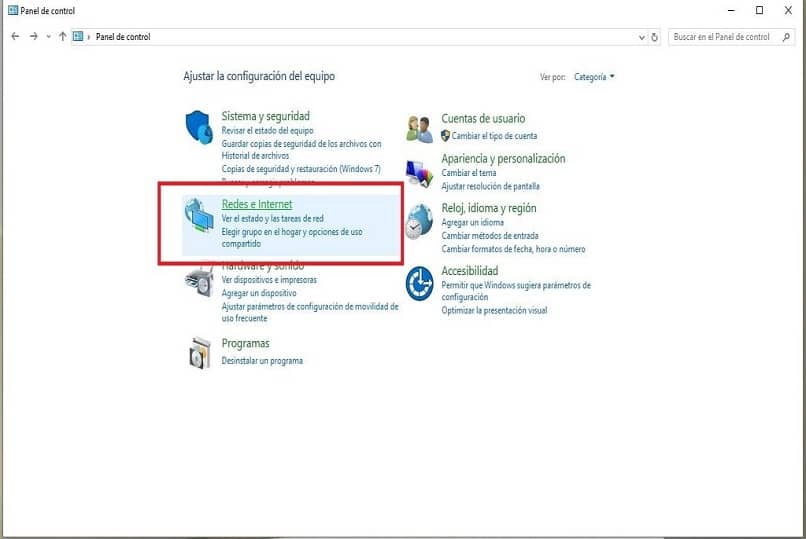The height and width of the screenshot is (539, 806).
Task: Open Ajustar parámetros de configuración de movilidad
Action: coord(310,312)
